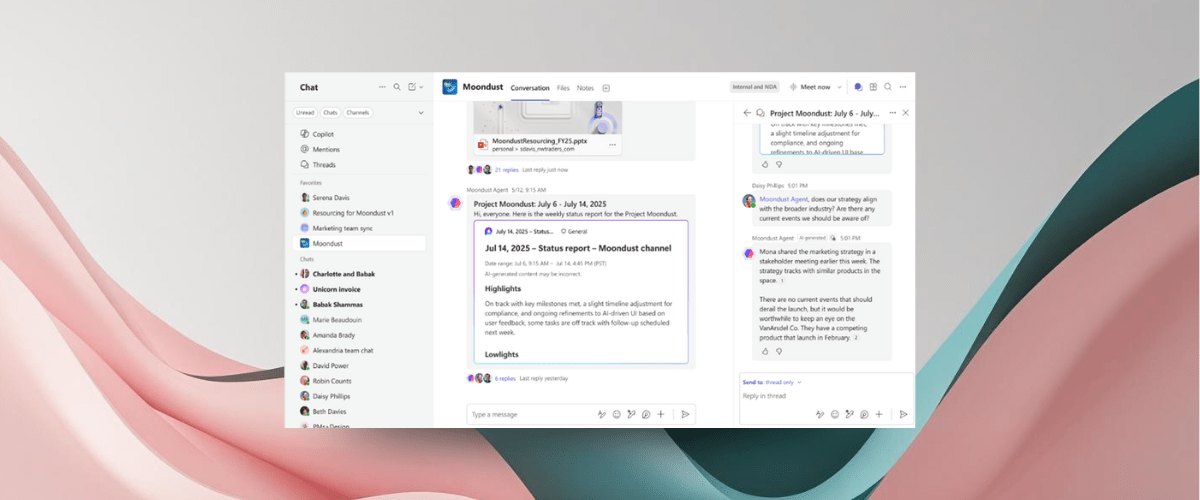Open the ellipsis menu on the pptx attachment
Image resolution: width=1200 pixels, height=500 pixels.
pos(612,145)
